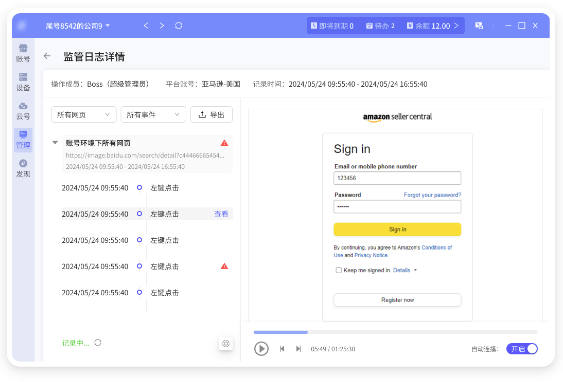Click the app logo in the top-left corner
This screenshot has width=563, height=382.
click(22, 25)
